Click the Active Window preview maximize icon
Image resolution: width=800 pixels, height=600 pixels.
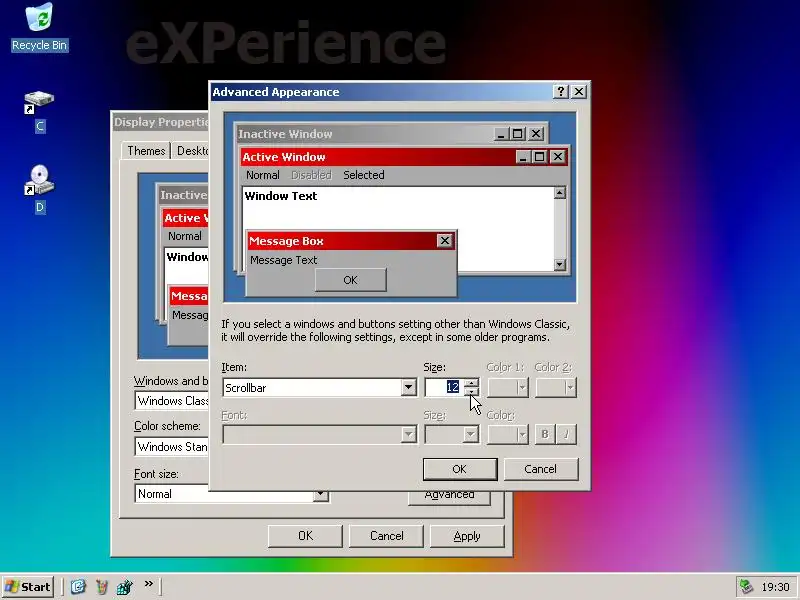tap(539, 157)
